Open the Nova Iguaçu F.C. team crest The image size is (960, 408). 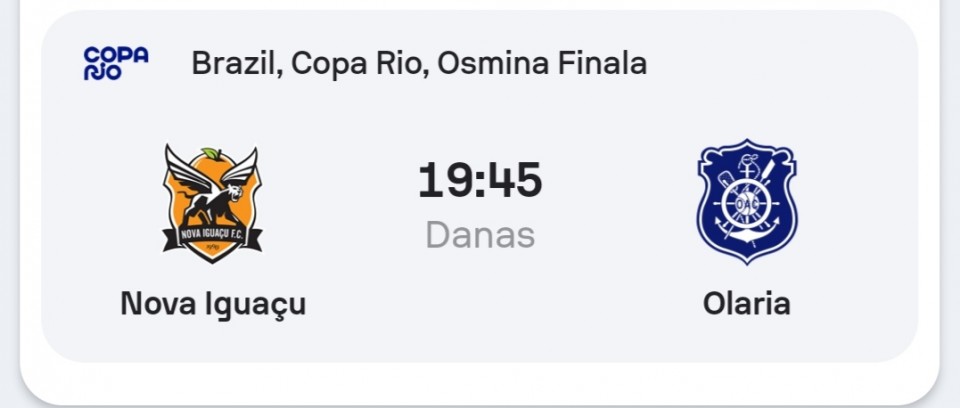(212, 203)
